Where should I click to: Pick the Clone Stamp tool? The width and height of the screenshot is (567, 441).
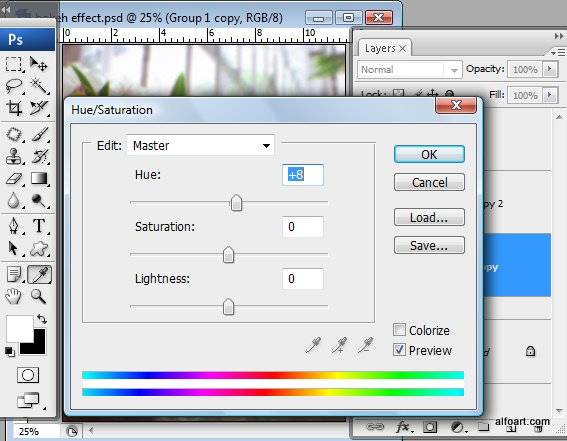14,157
